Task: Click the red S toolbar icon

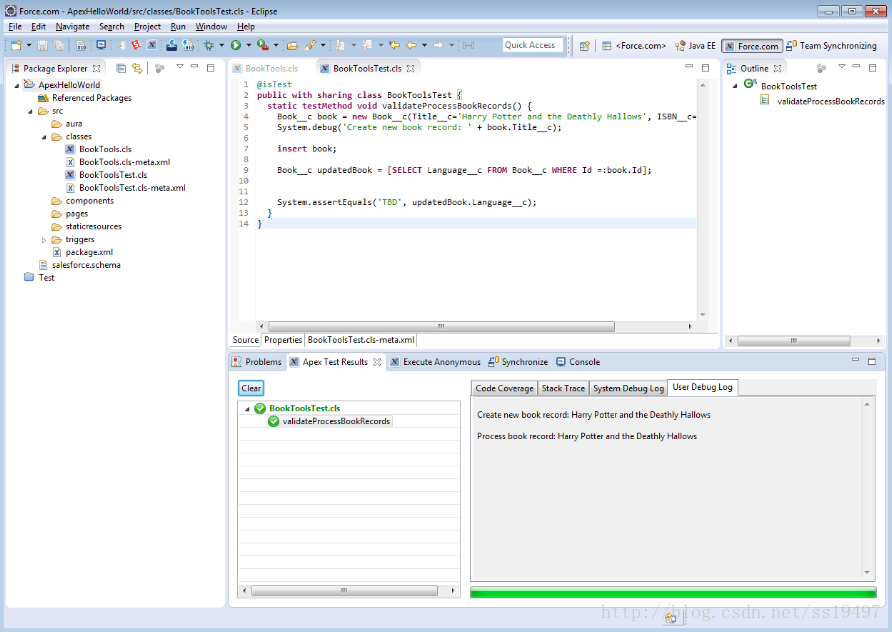Action: click(136, 45)
